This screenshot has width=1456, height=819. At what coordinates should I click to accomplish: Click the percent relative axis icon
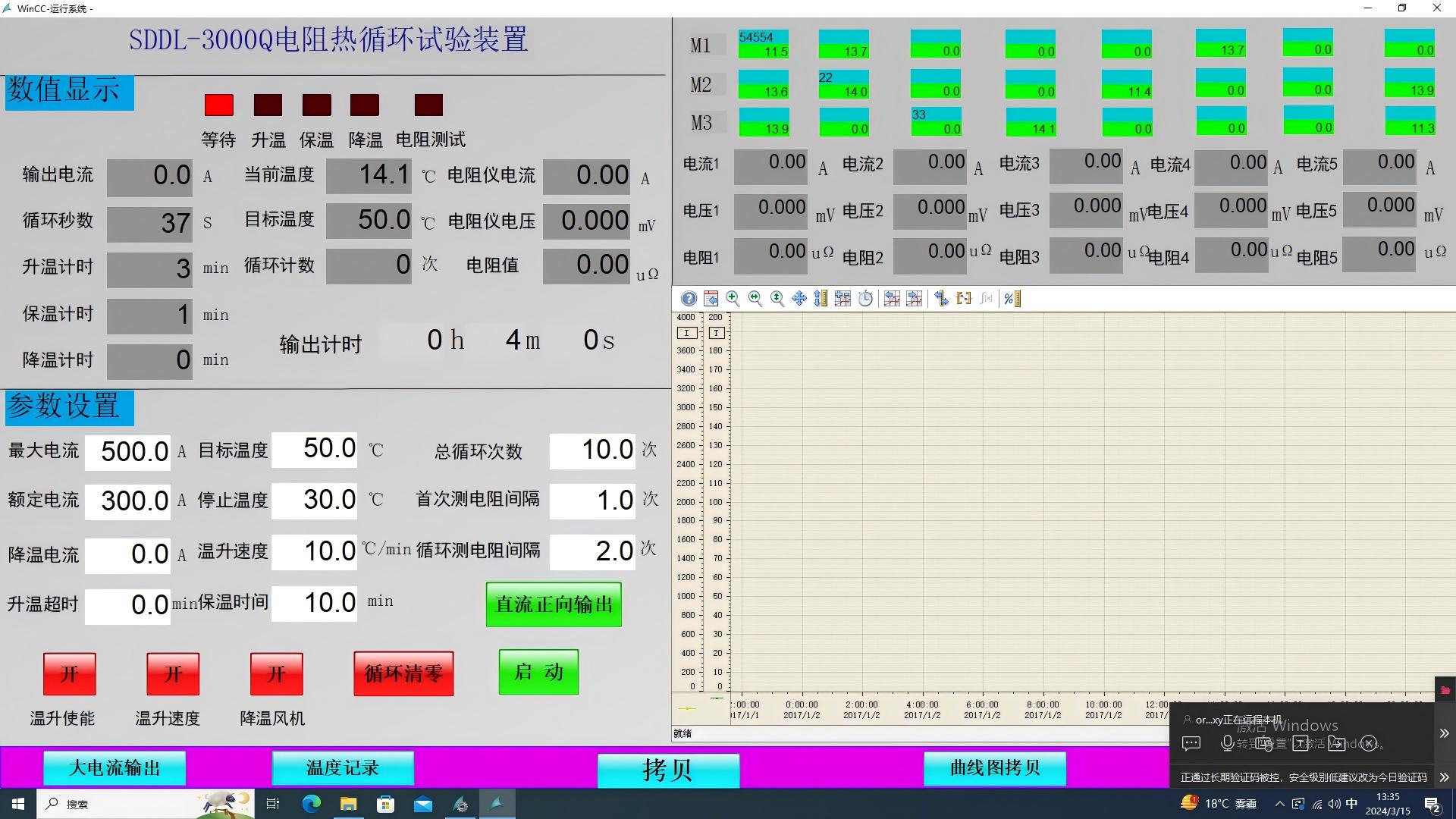click(1012, 299)
